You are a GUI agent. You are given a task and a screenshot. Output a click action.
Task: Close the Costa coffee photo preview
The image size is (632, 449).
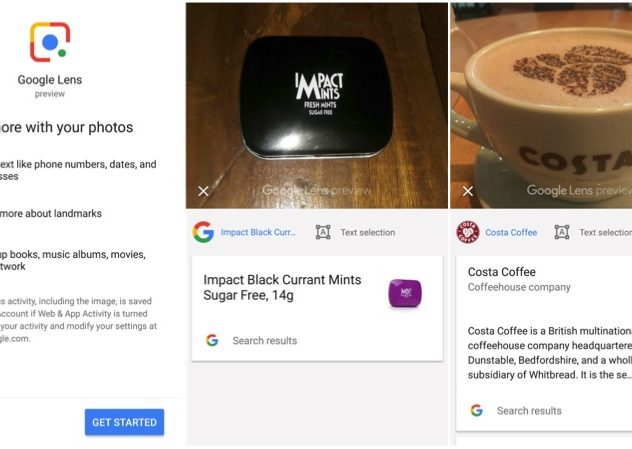468,191
